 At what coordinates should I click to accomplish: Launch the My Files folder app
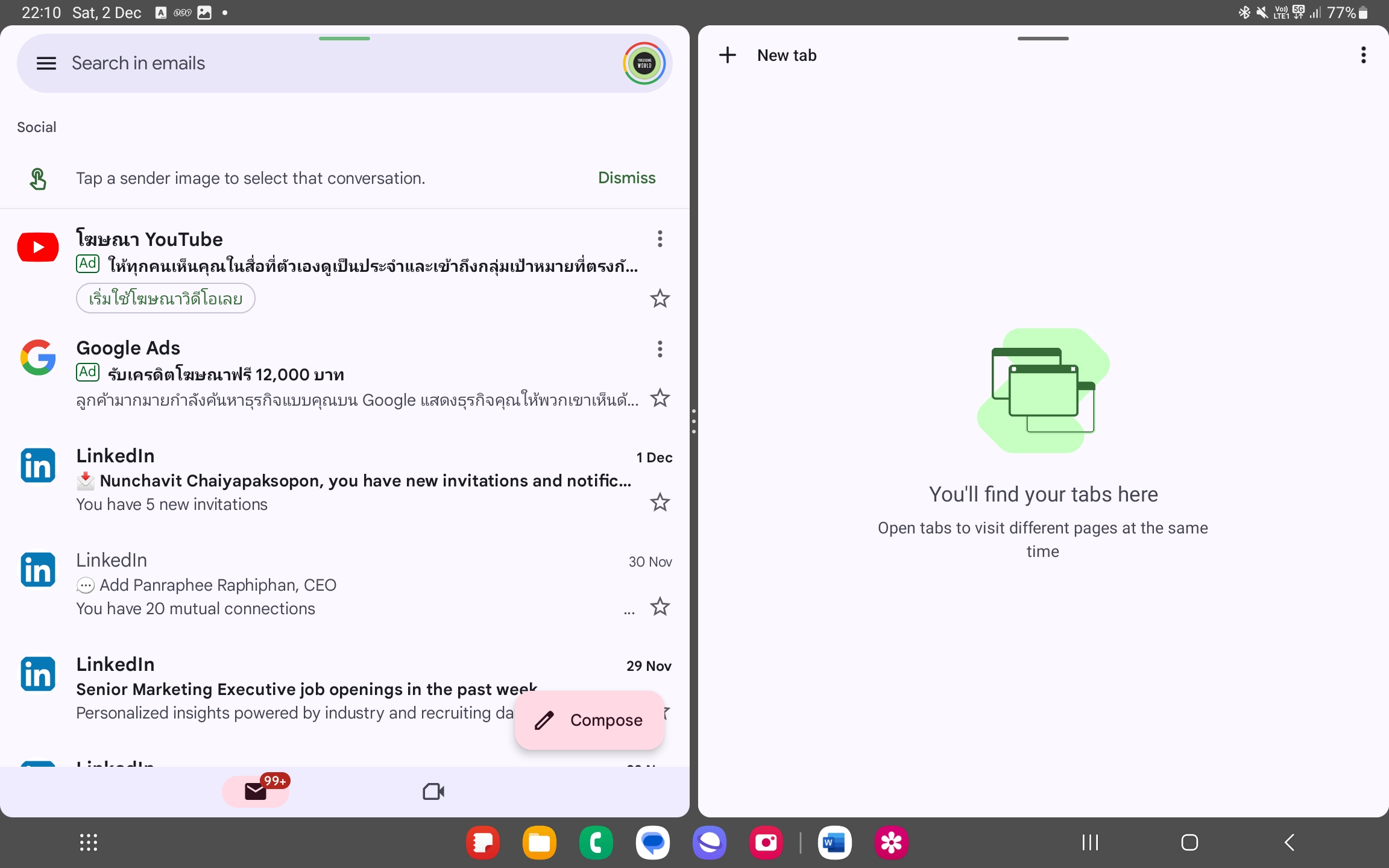click(539, 842)
